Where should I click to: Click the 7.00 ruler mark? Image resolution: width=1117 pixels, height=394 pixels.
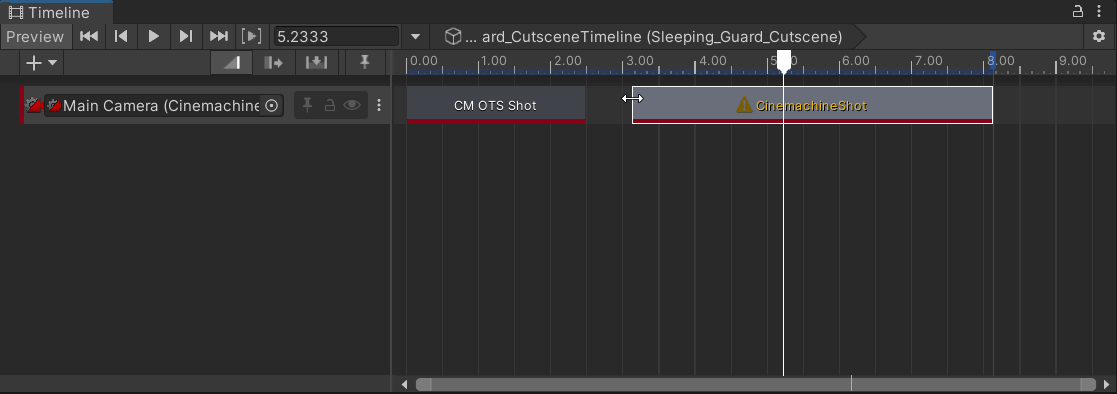click(x=929, y=61)
